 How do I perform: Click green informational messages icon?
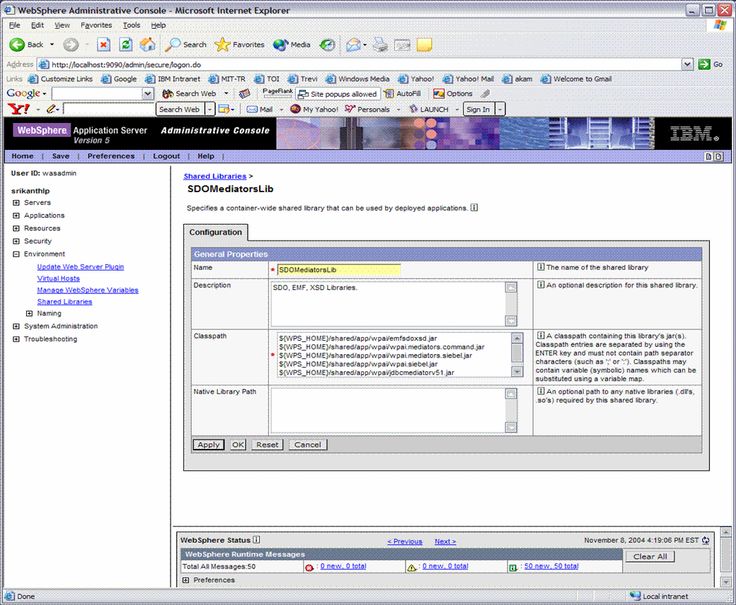click(513, 567)
